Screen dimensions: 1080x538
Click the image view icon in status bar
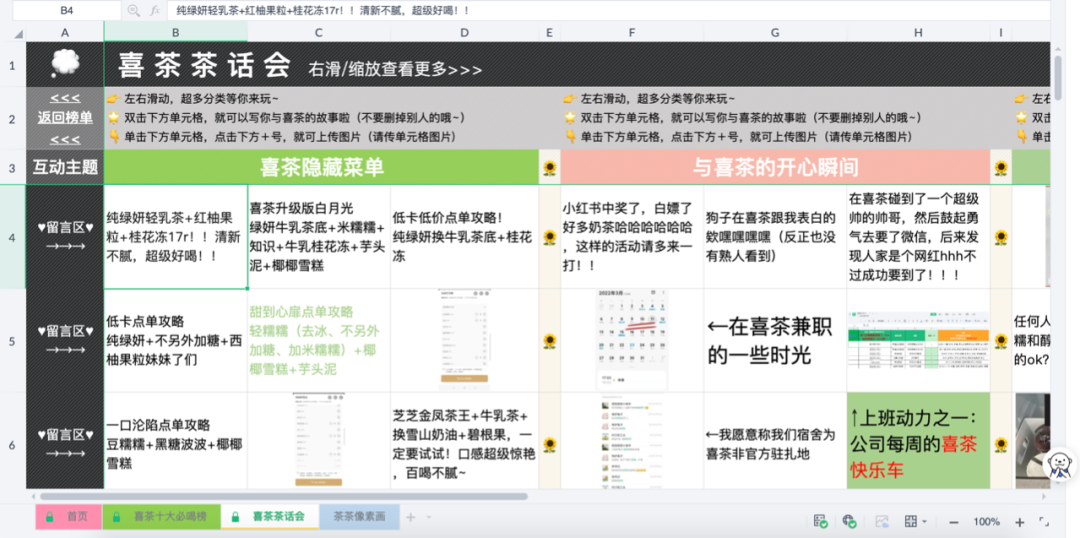pos(881,521)
